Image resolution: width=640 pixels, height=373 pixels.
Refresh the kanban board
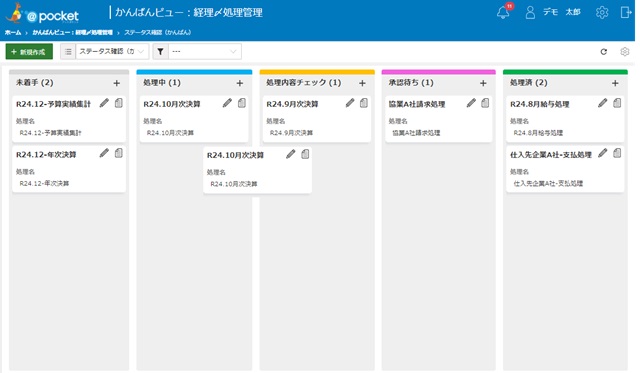(604, 52)
